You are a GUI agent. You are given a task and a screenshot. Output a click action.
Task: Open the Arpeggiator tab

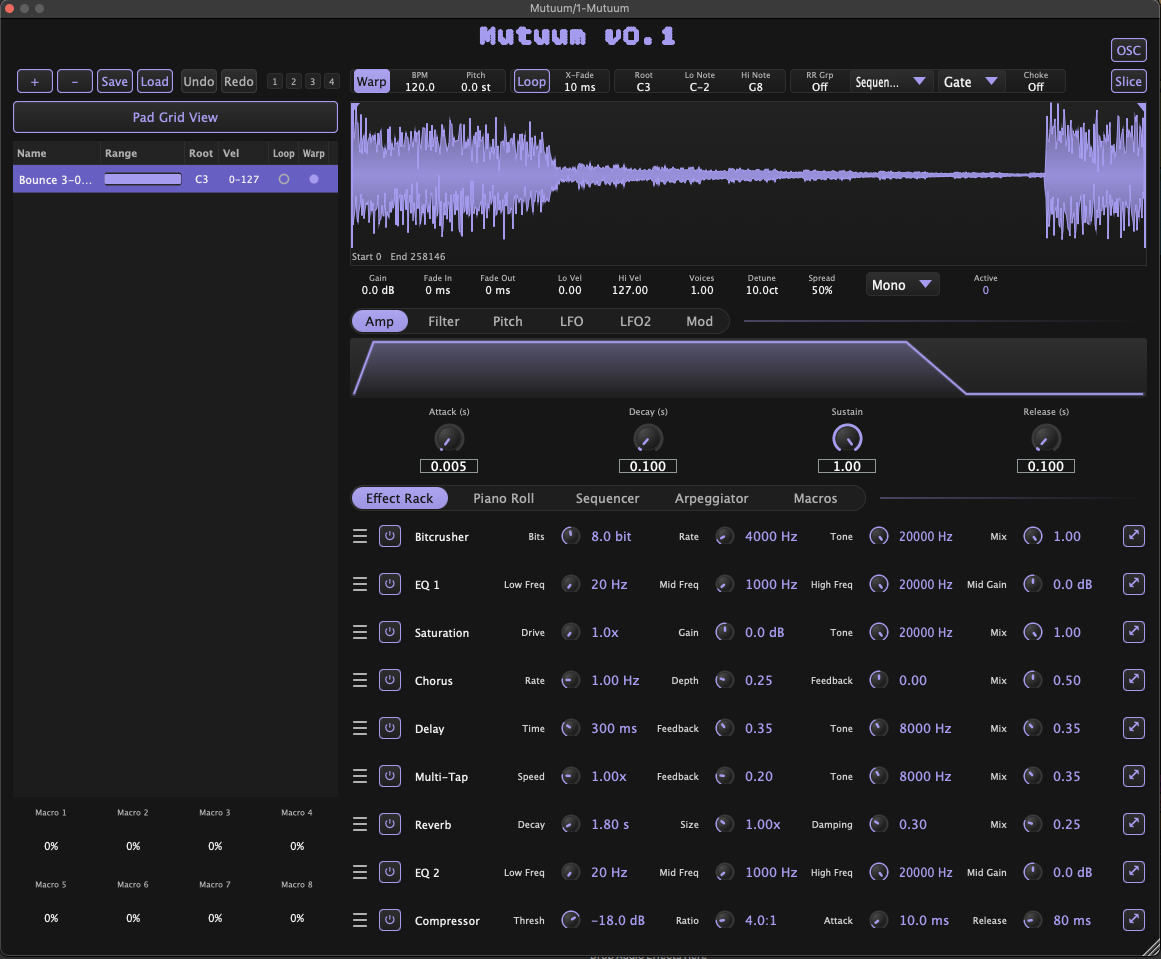click(712, 498)
